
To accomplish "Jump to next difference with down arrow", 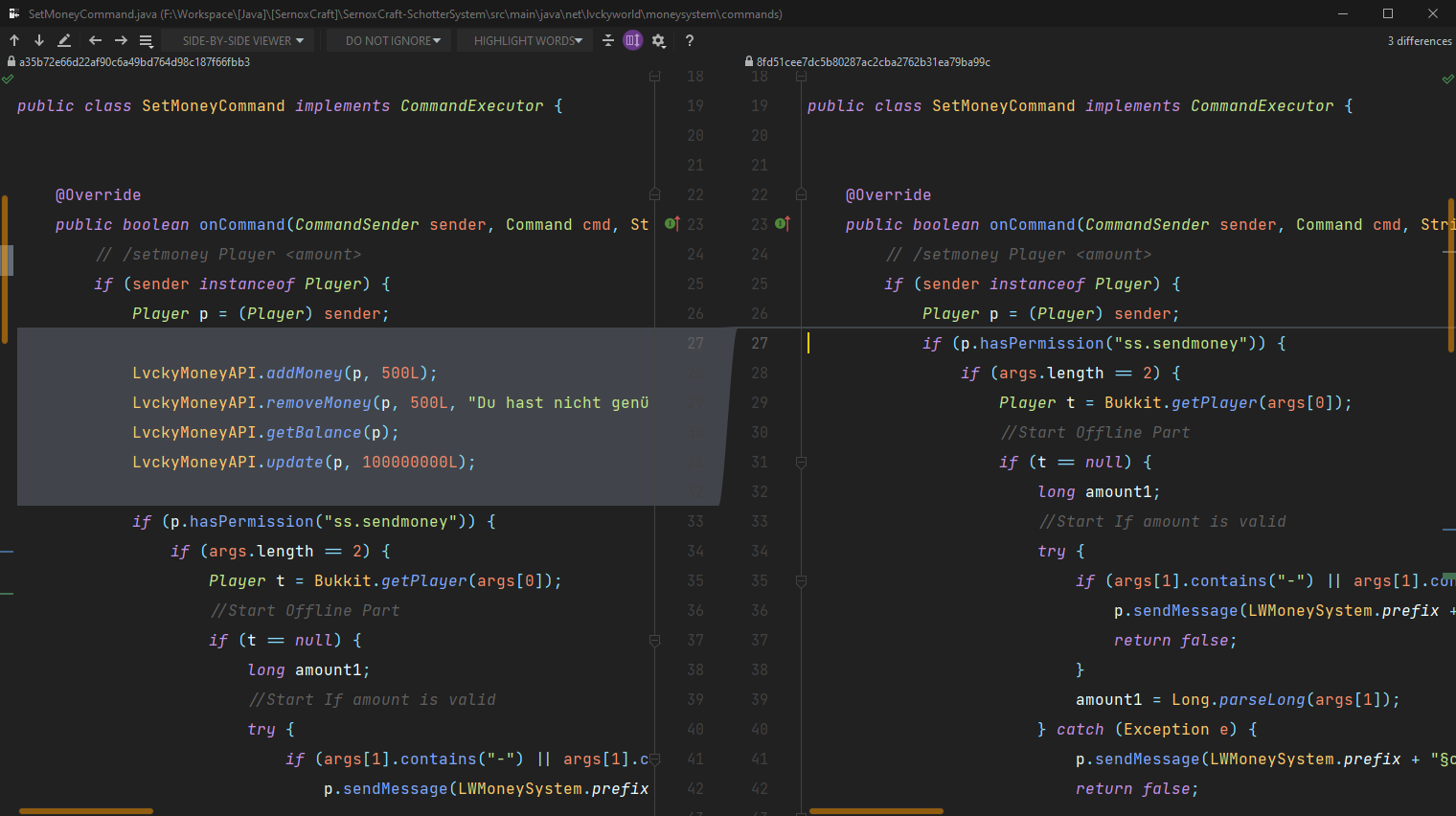I will coord(39,40).
